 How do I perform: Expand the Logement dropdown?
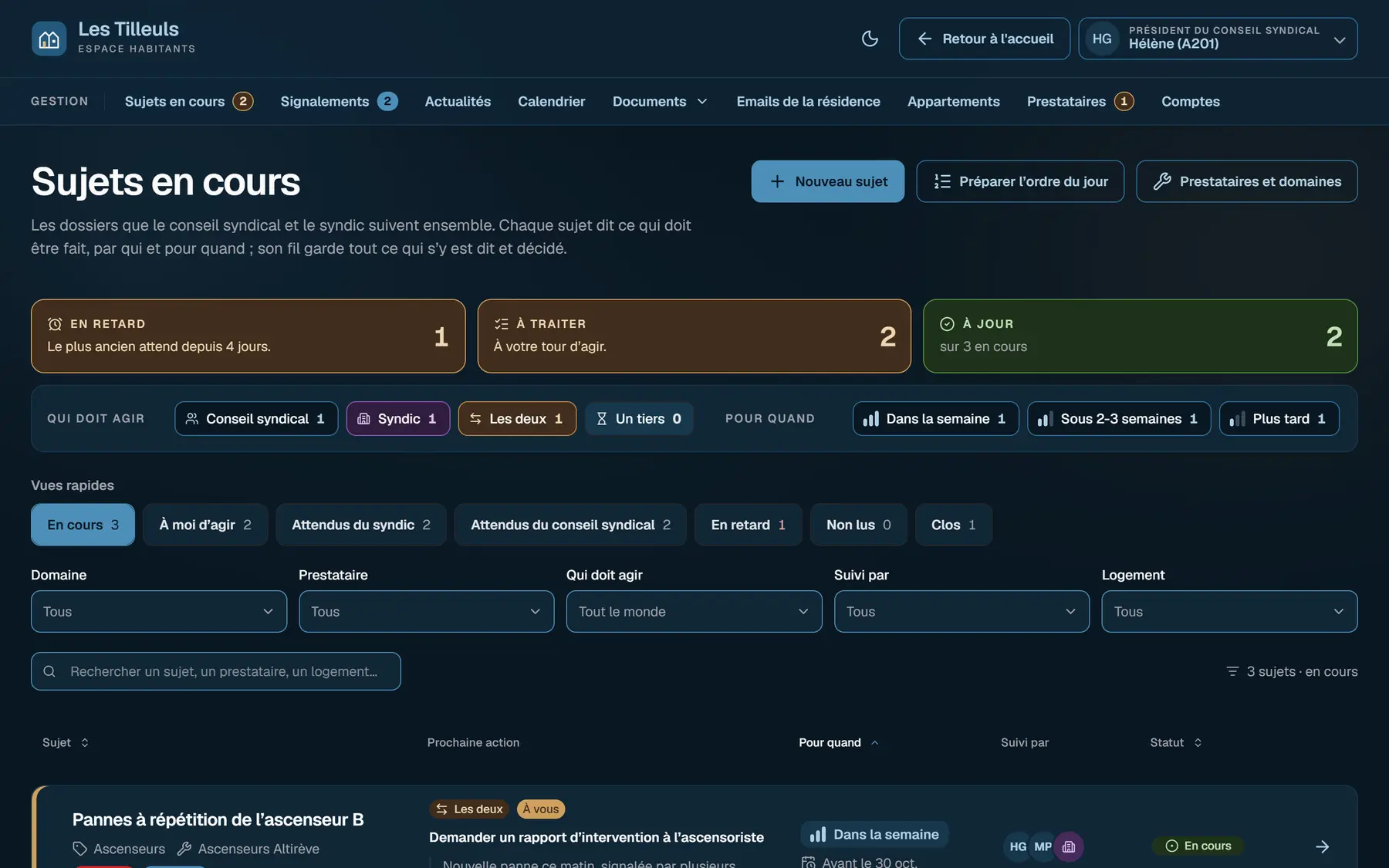(x=1230, y=612)
